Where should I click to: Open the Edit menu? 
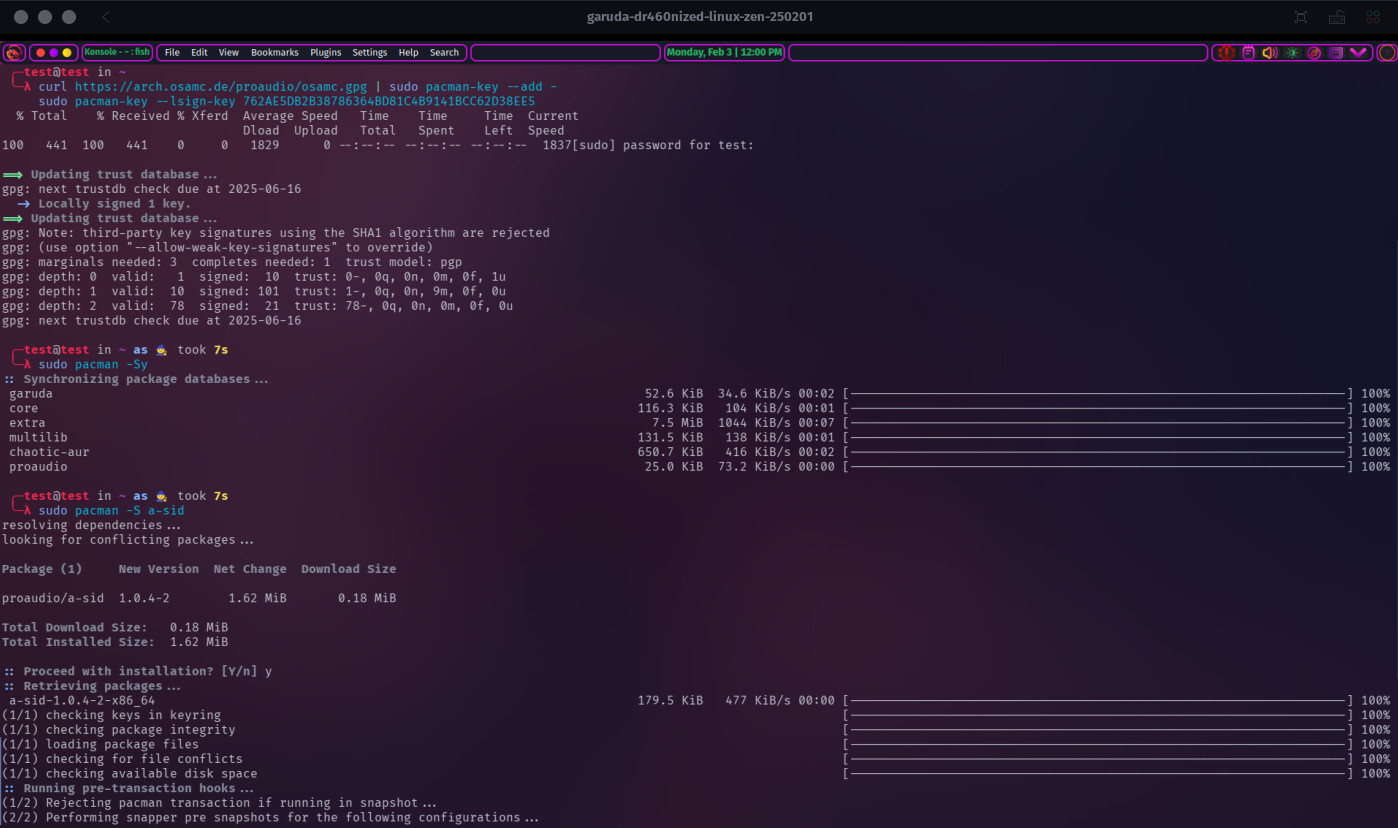199,53
